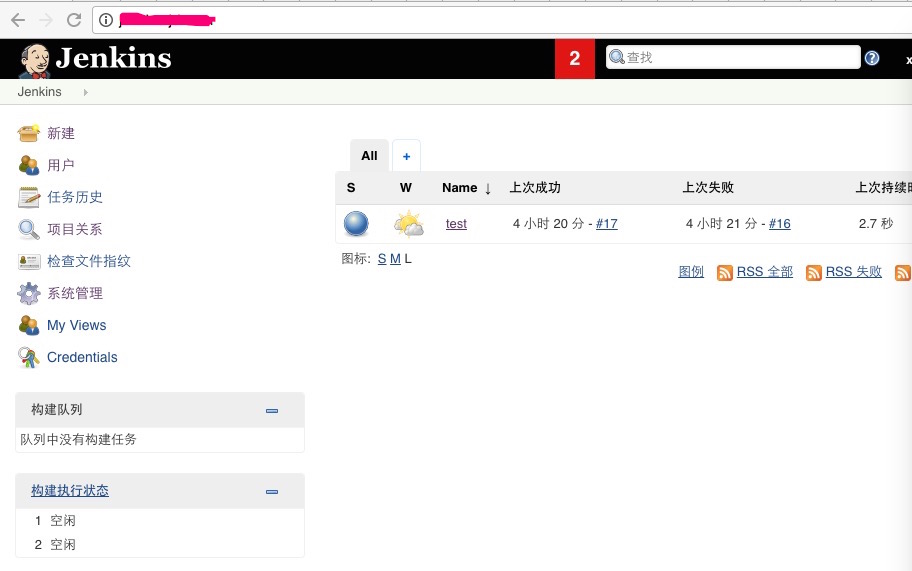912x571 pixels.
Task: Open last successful build #17
Action: click(607, 224)
